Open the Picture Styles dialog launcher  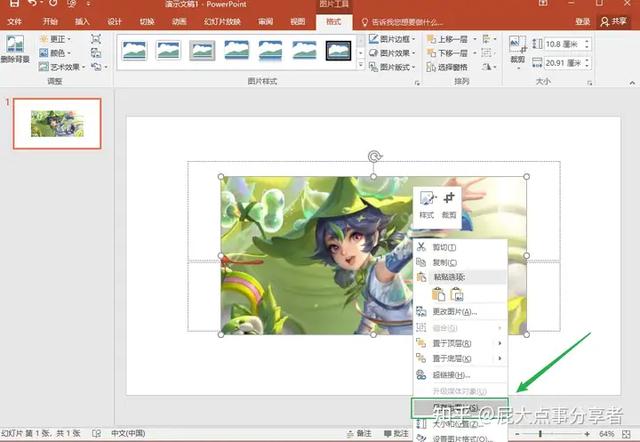[x=417, y=83]
